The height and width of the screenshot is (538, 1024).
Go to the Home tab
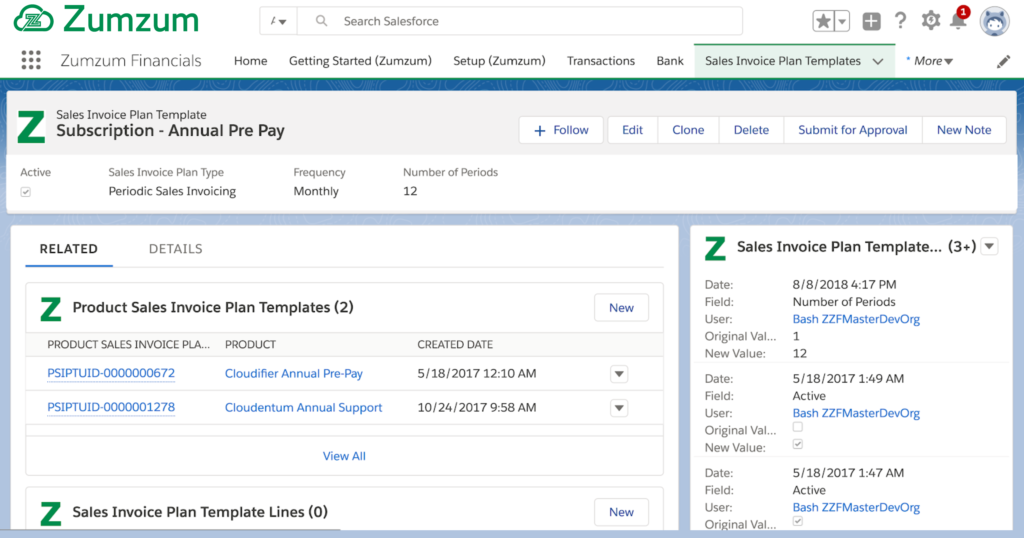(250, 61)
